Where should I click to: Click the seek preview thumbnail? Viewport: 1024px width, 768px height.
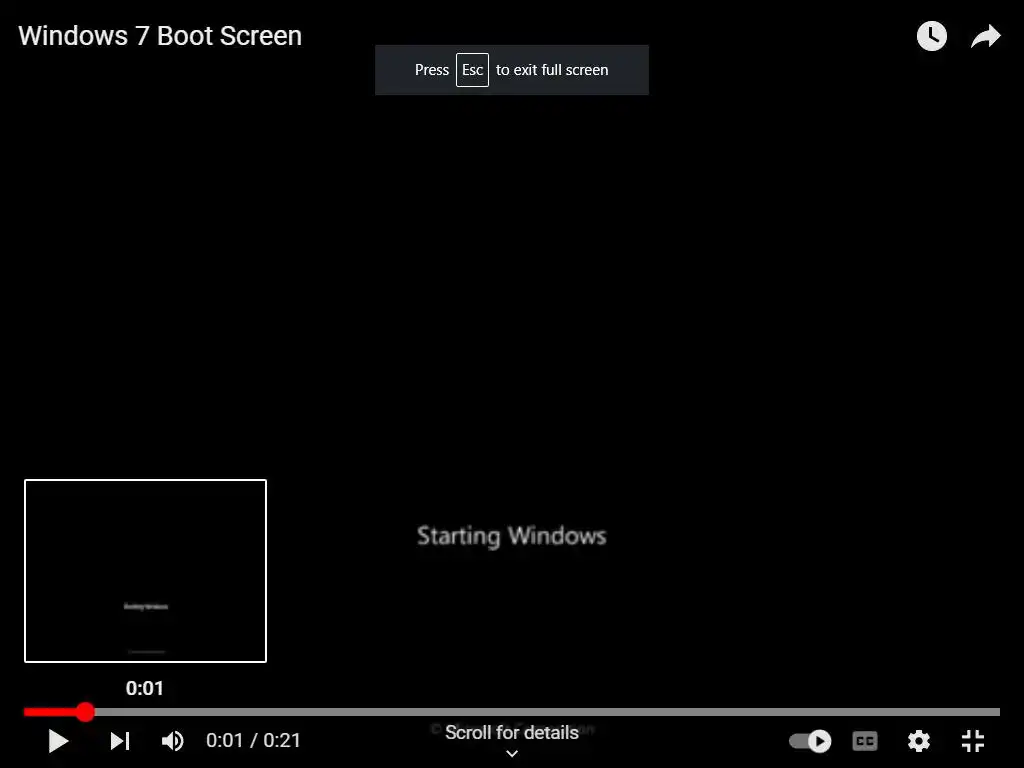click(x=146, y=571)
